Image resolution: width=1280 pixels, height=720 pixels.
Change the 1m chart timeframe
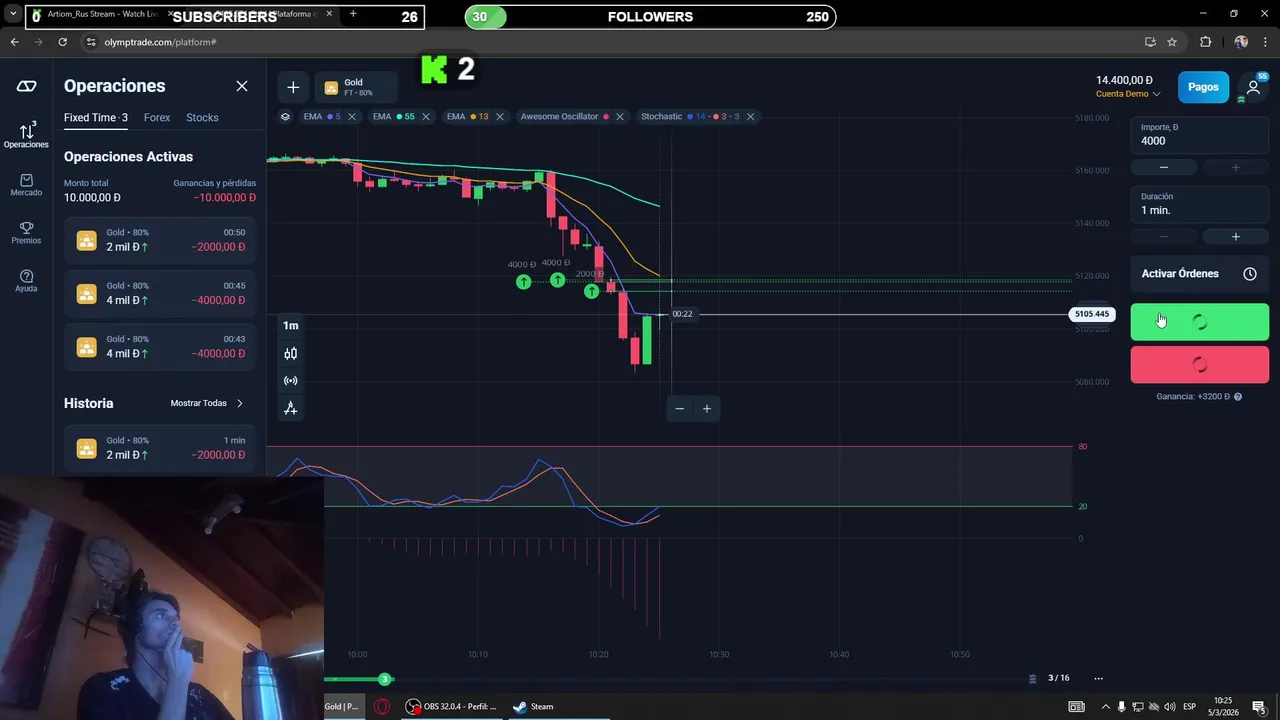point(290,325)
